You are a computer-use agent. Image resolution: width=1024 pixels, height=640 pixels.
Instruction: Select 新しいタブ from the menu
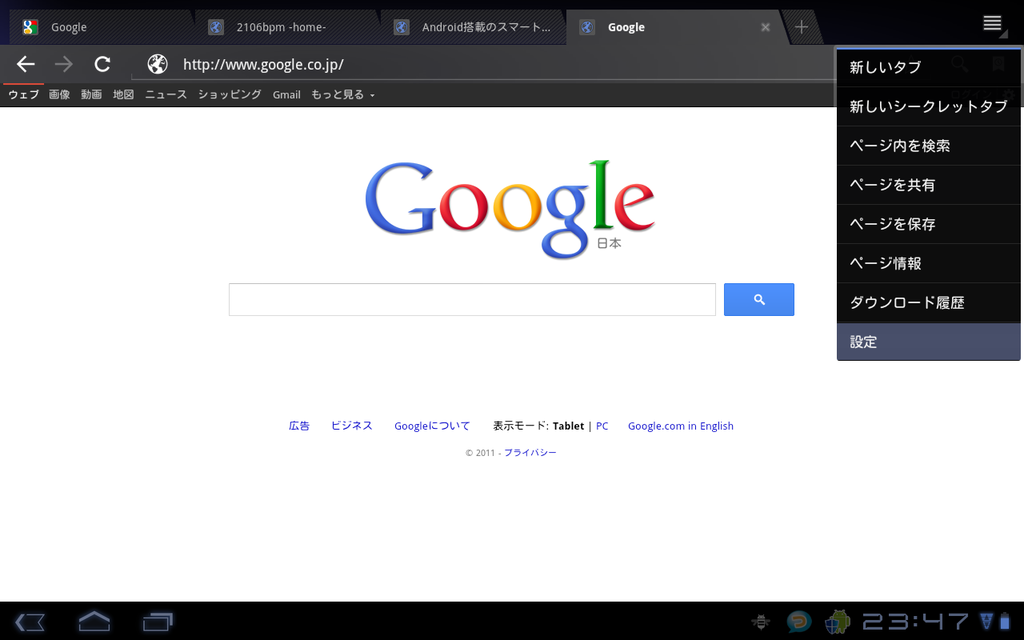click(928, 67)
